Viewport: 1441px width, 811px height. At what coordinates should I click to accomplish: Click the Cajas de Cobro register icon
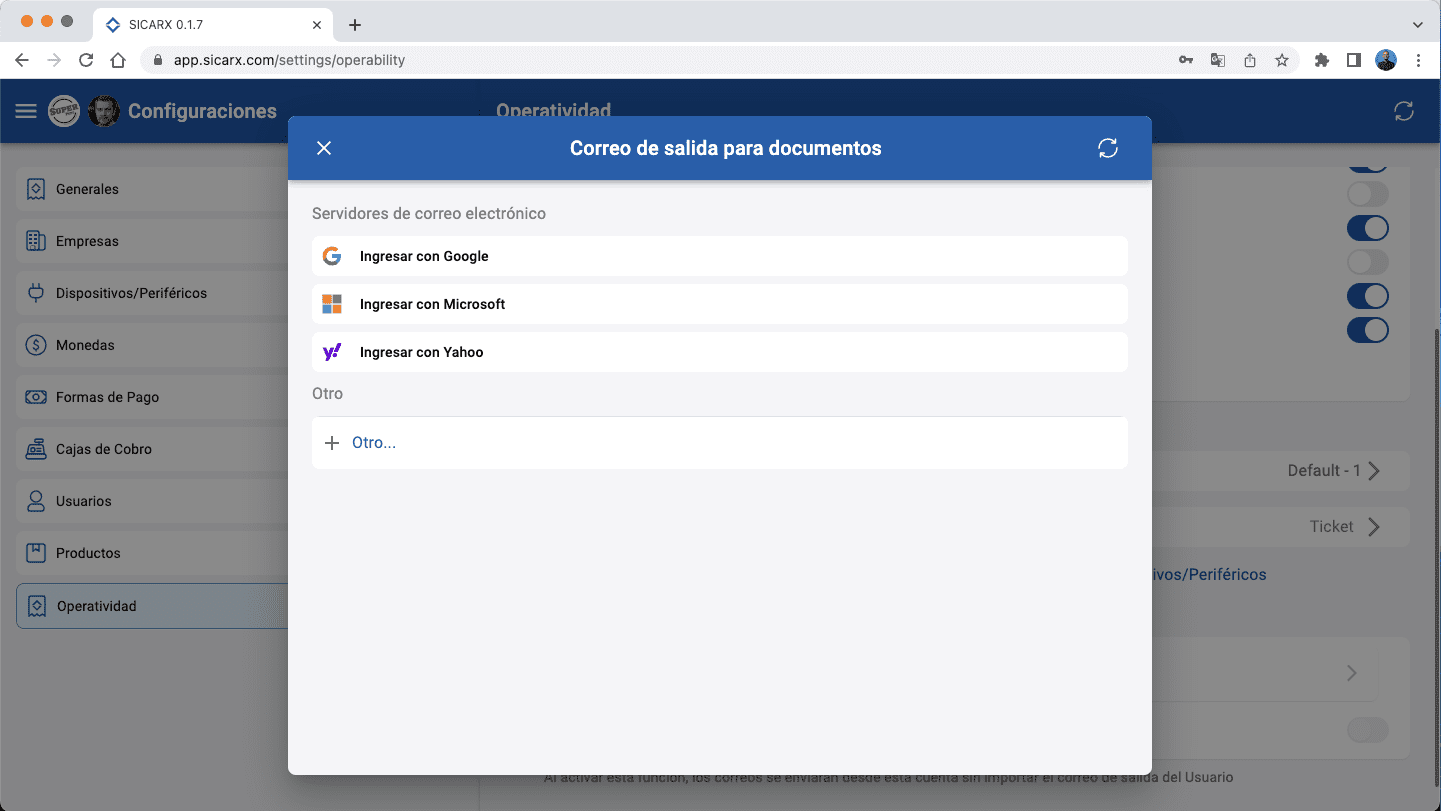[x=36, y=449]
